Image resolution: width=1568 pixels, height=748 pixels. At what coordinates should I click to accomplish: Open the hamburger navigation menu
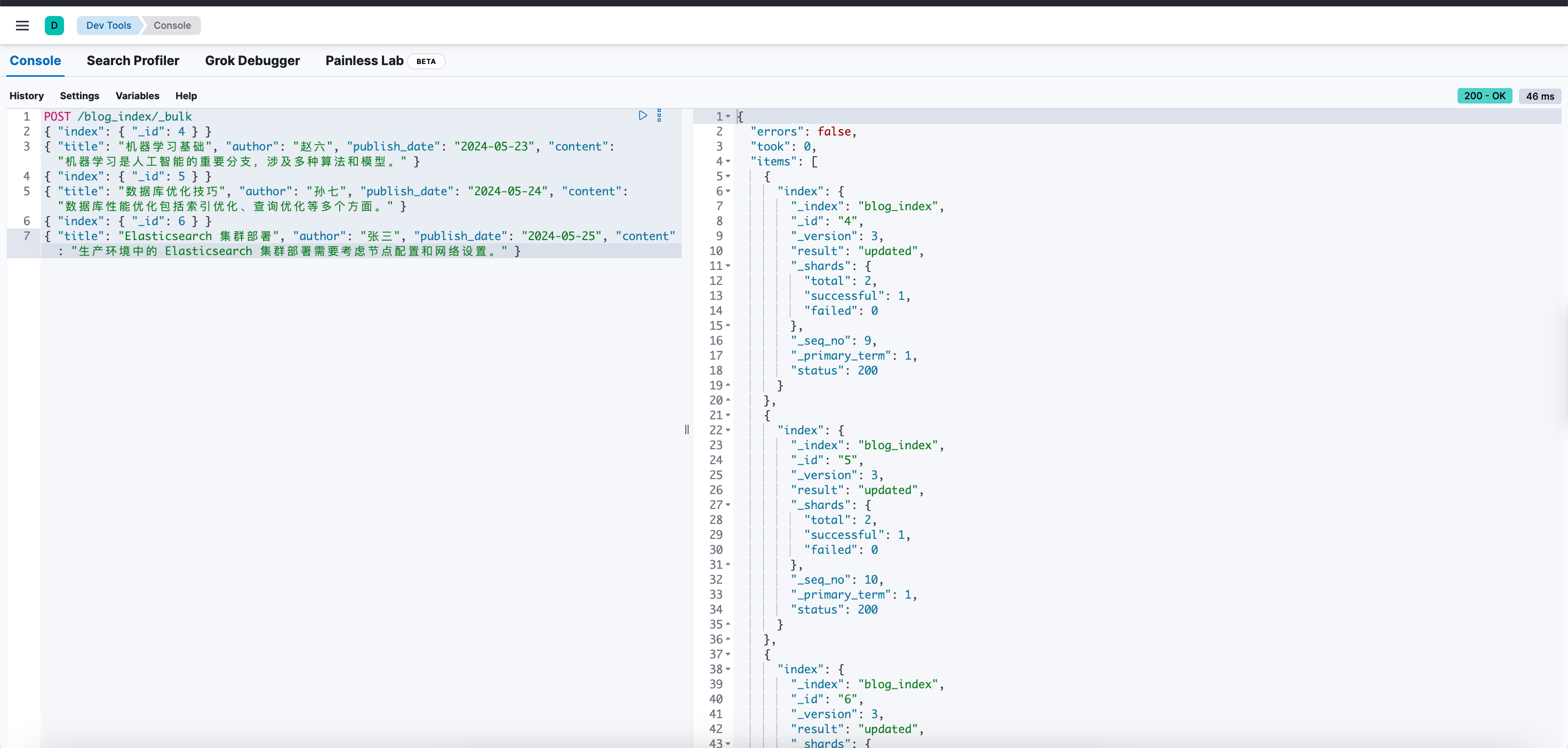point(22,26)
